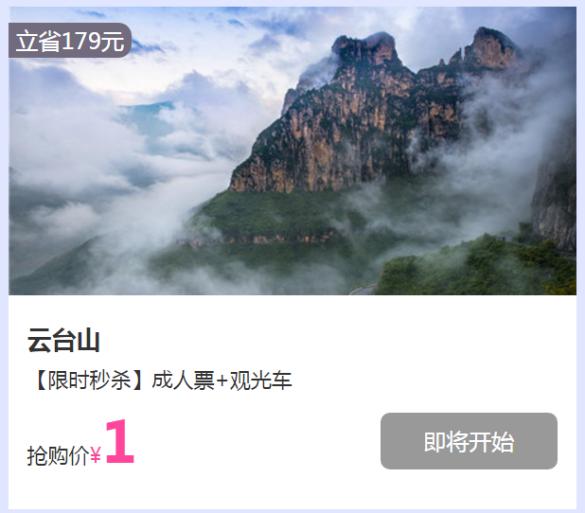Click the pink price number 1
The width and height of the screenshot is (585, 513).
pos(119,441)
